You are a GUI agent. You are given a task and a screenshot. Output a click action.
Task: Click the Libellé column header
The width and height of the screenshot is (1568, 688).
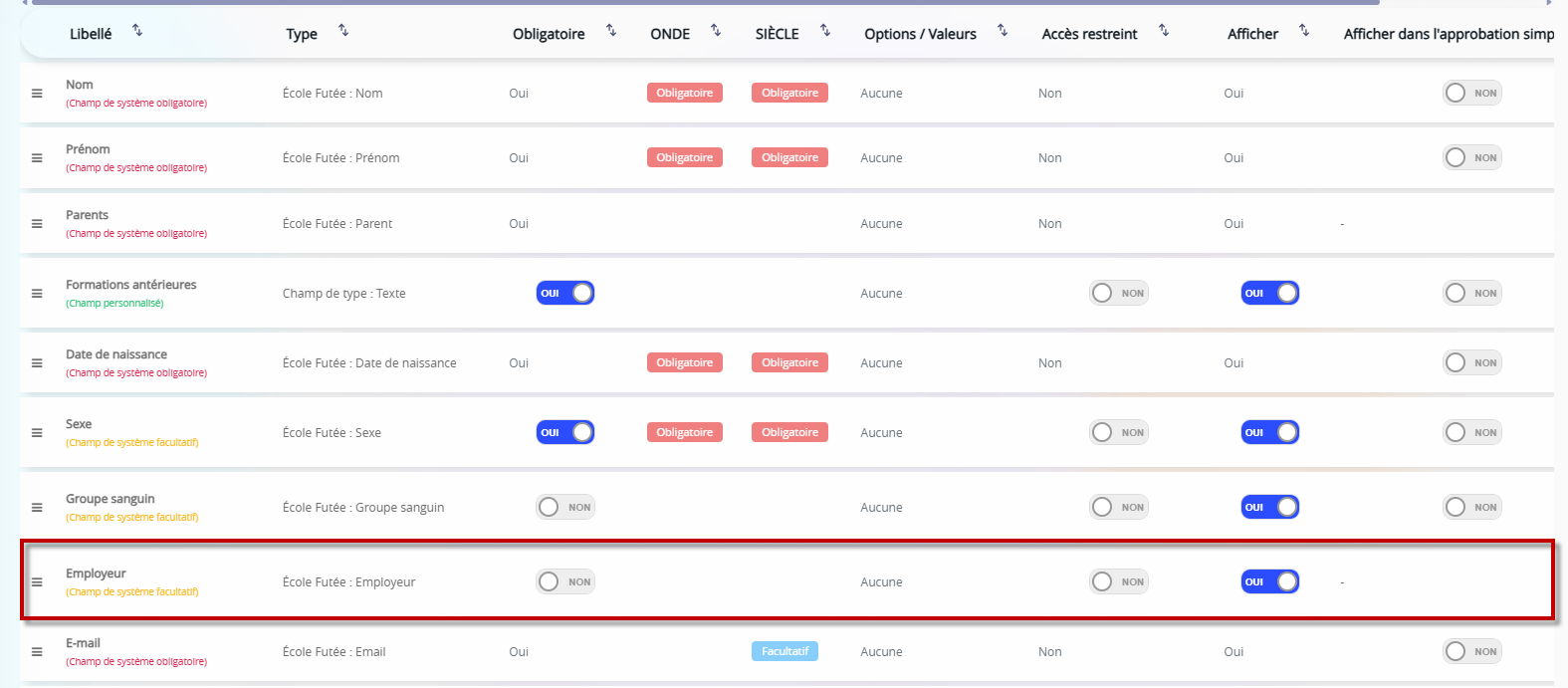(x=91, y=34)
